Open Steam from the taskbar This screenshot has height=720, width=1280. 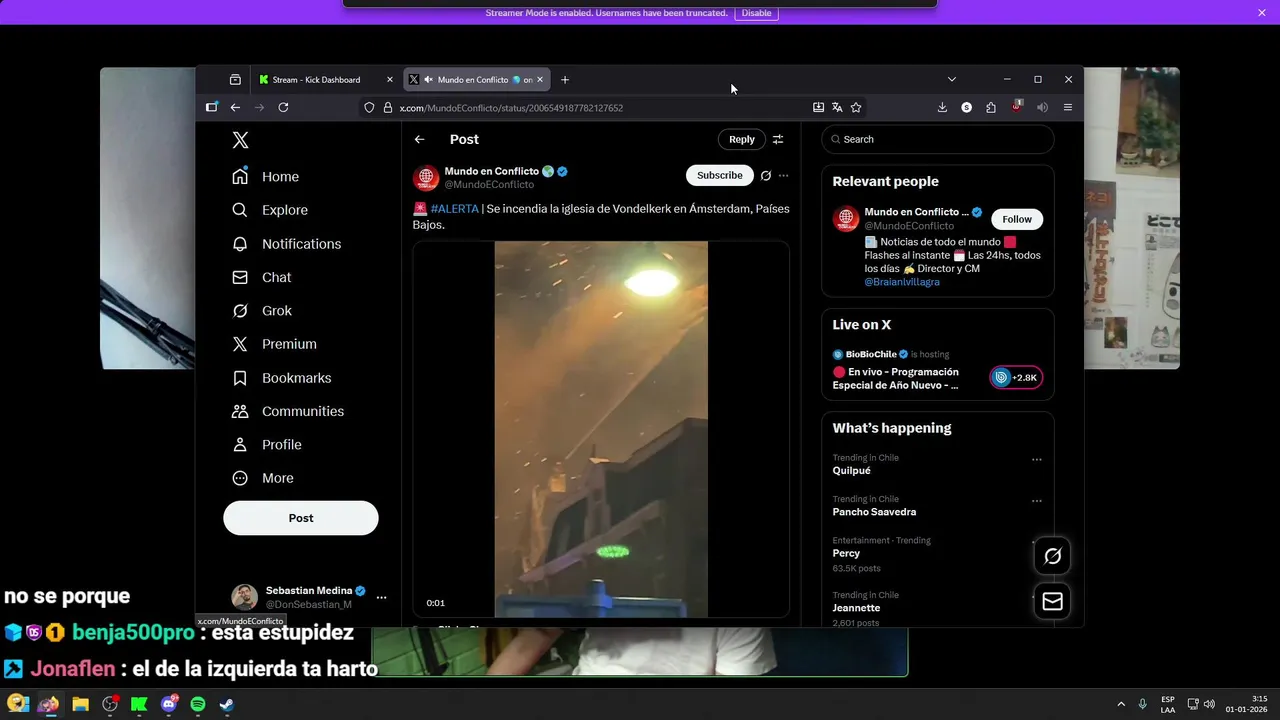click(227, 704)
